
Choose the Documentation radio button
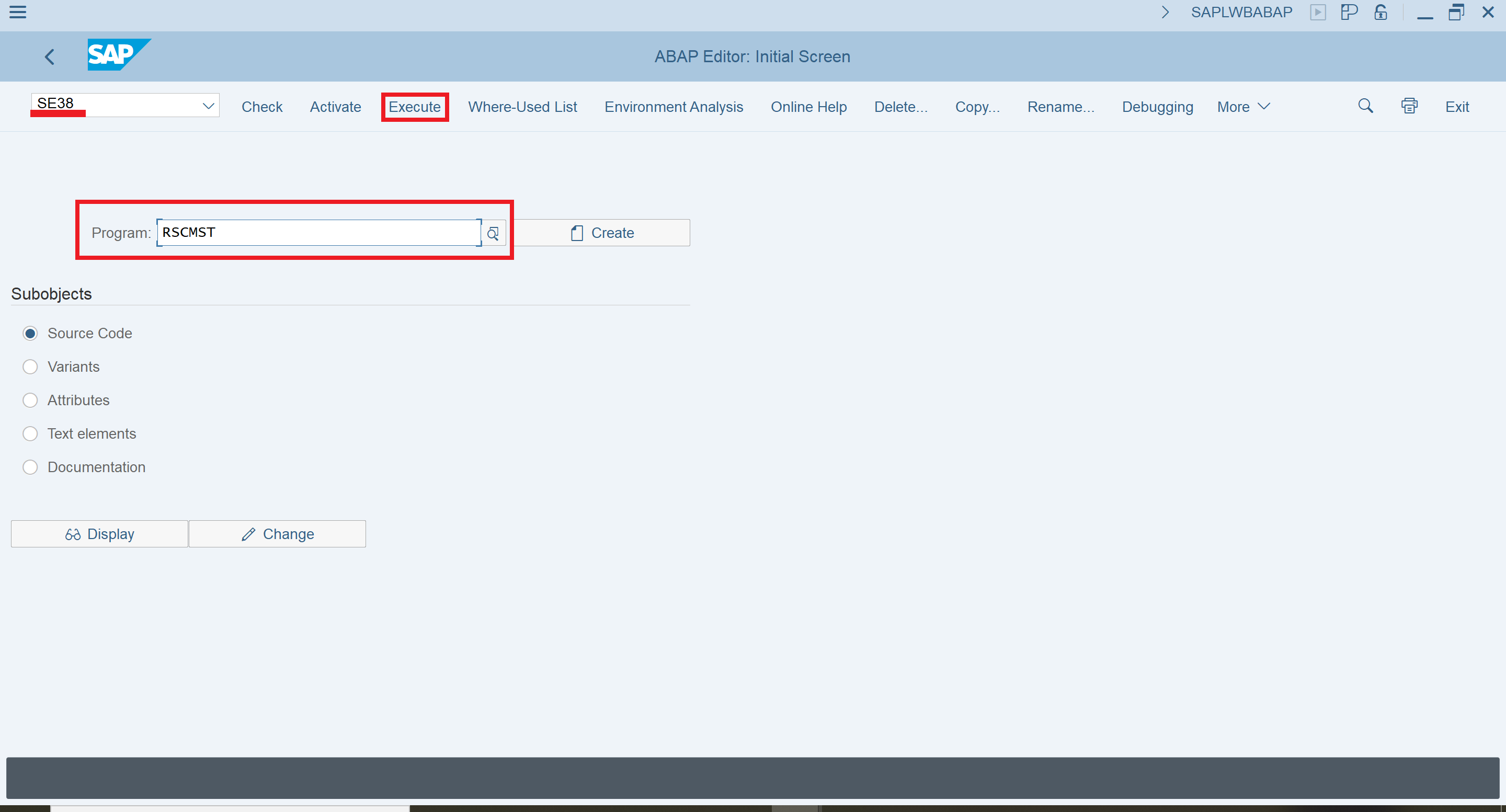[30, 467]
